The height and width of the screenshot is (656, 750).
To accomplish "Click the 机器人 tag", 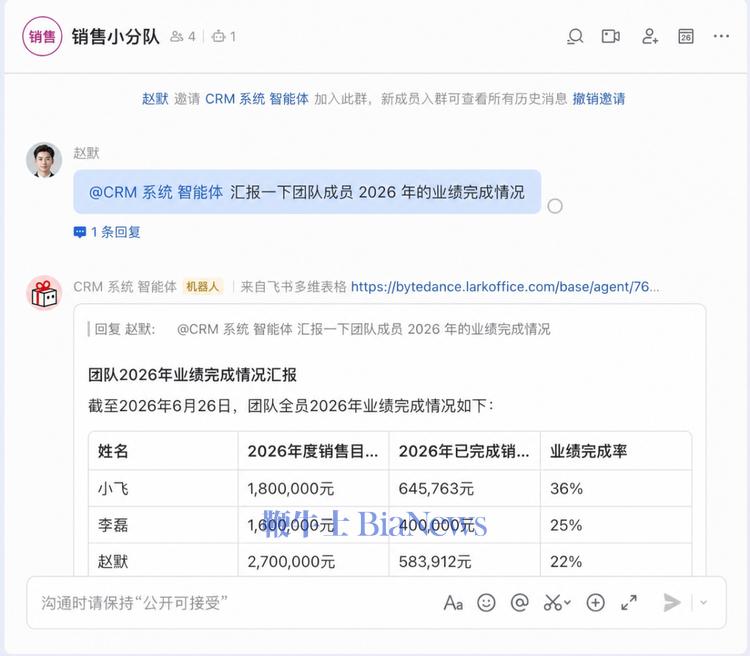I will click(202, 287).
